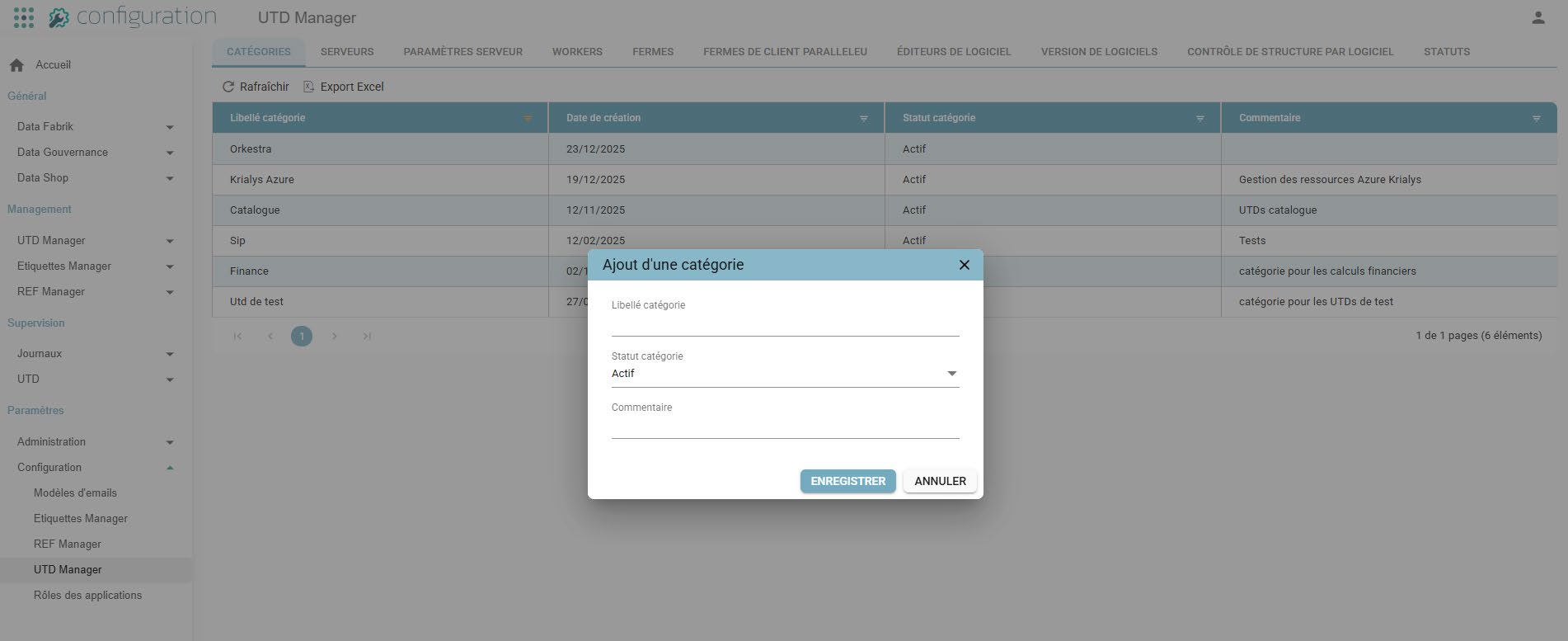Go to last page pagination icon
The width and height of the screenshot is (1568, 641).
(x=367, y=336)
